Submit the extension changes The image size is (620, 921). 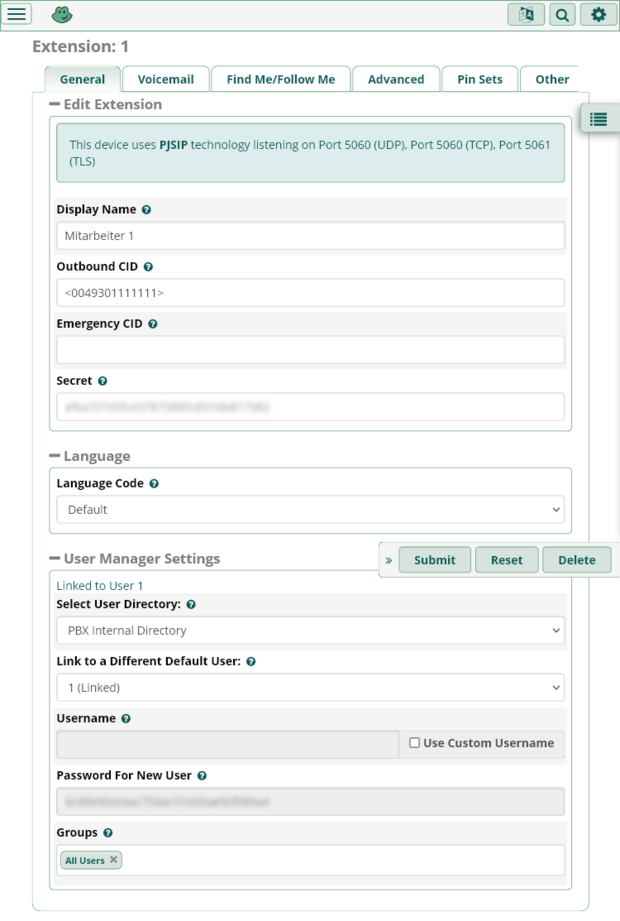434,560
